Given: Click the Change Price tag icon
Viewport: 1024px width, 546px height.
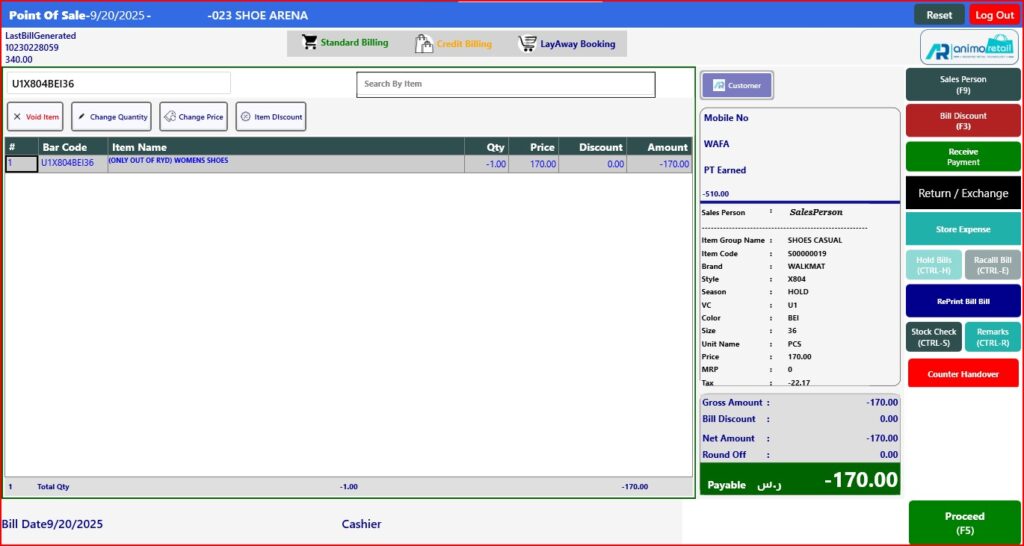Looking at the screenshot, I should [169, 117].
